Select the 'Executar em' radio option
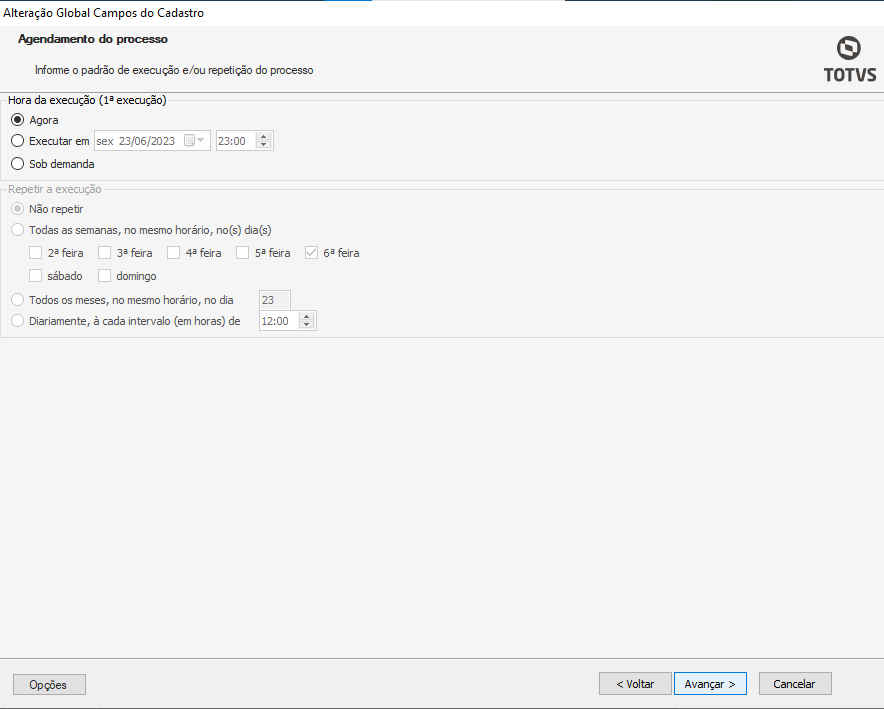The width and height of the screenshot is (884, 709). point(17,141)
